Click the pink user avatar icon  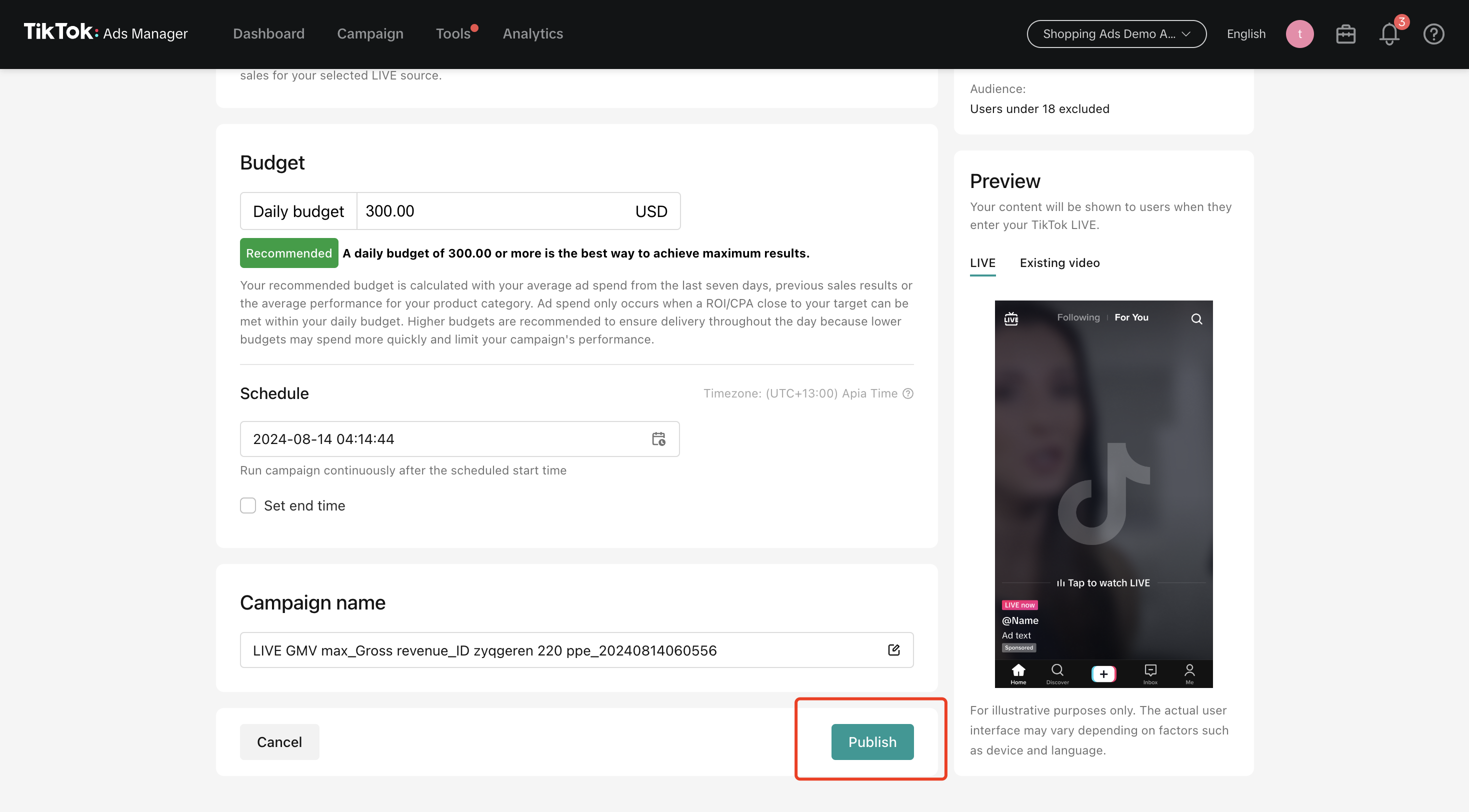point(1299,34)
